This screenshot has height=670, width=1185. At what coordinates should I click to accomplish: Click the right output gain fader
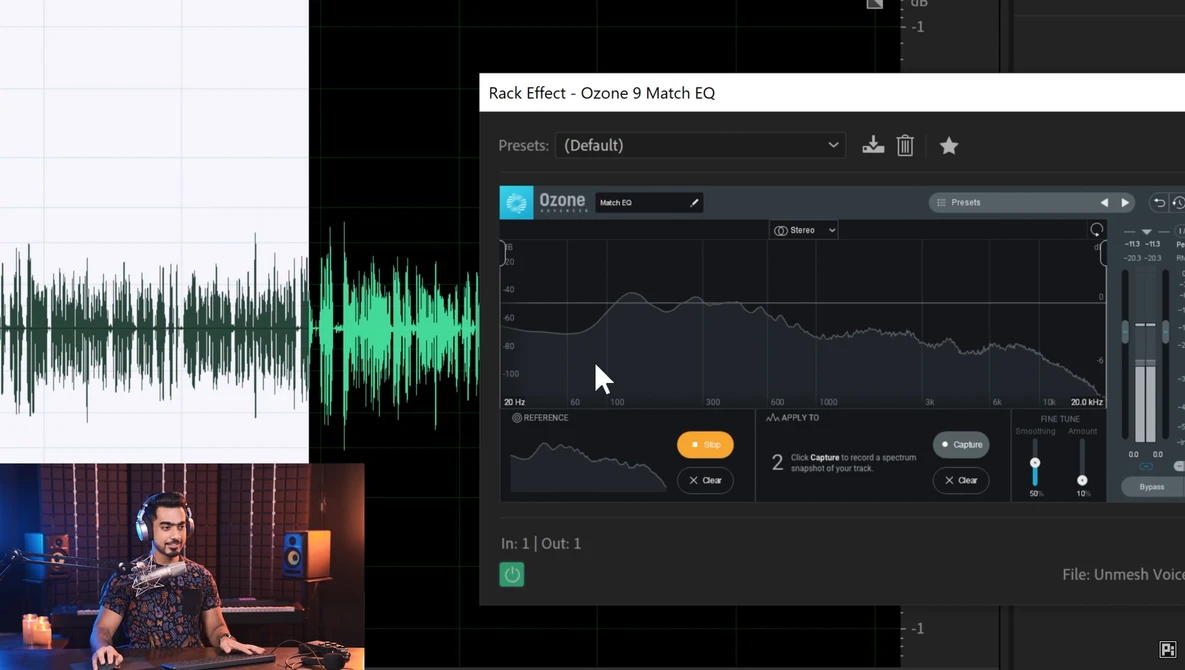pyautogui.click(x=1165, y=331)
